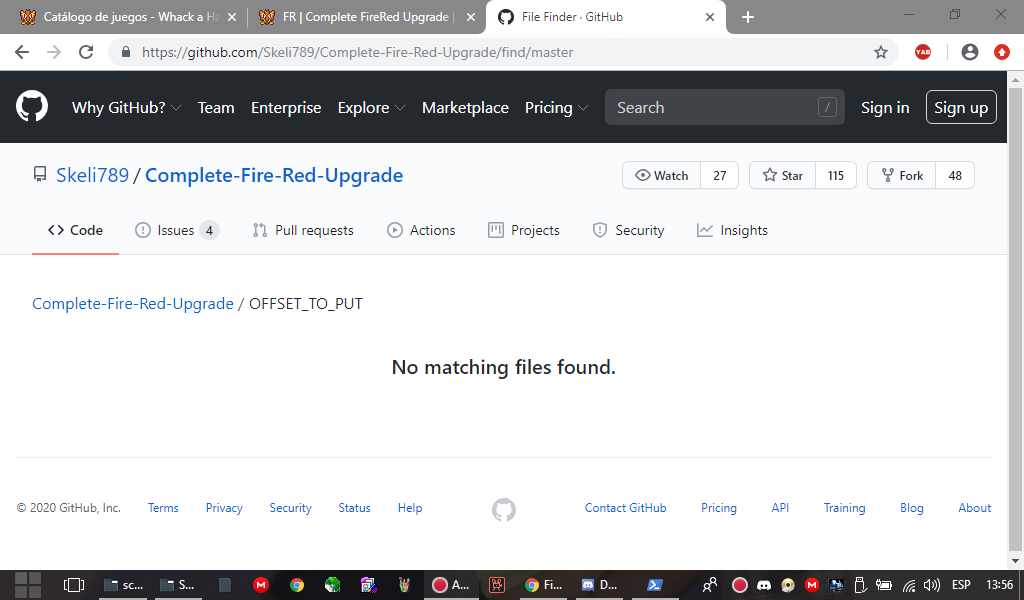
Task: Expand the Pricing dropdown menu
Action: click(x=557, y=108)
